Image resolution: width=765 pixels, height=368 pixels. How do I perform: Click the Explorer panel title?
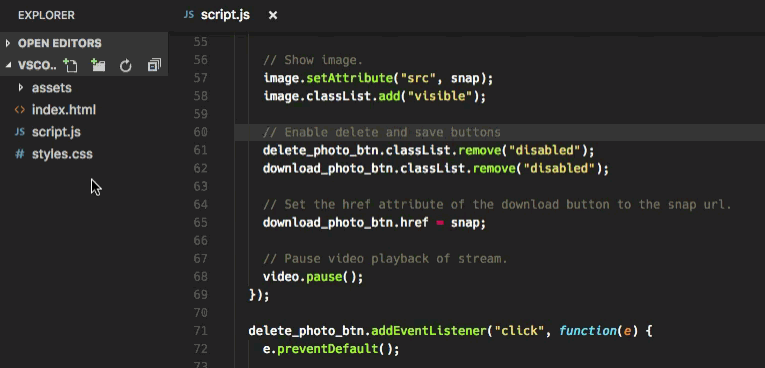pos(46,16)
